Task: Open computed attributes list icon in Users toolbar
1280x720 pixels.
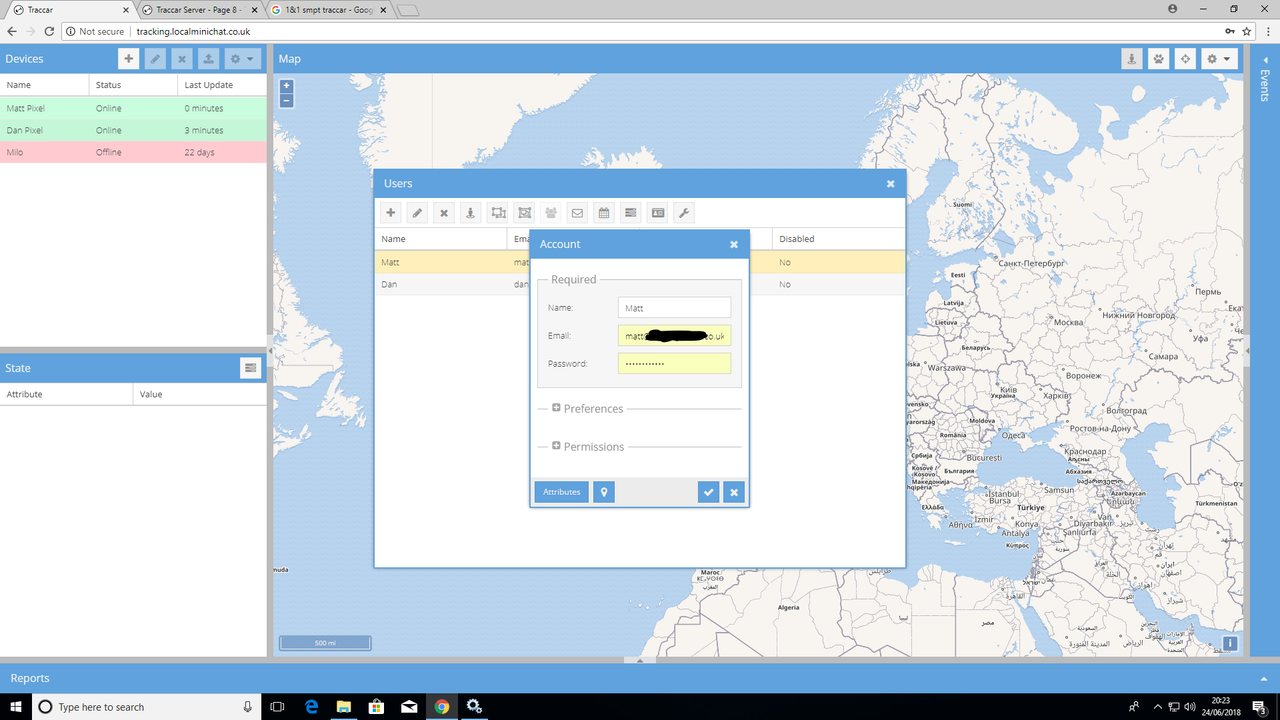Action: (630, 212)
